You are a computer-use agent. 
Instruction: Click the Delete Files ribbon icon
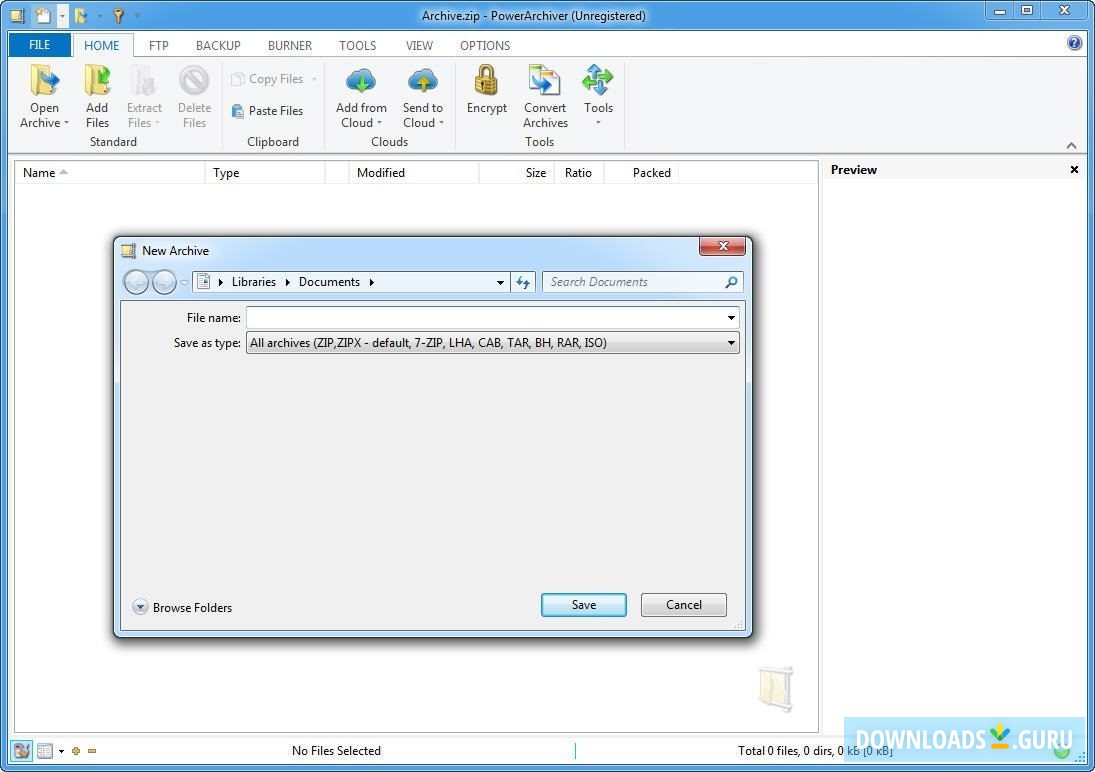pos(194,81)
